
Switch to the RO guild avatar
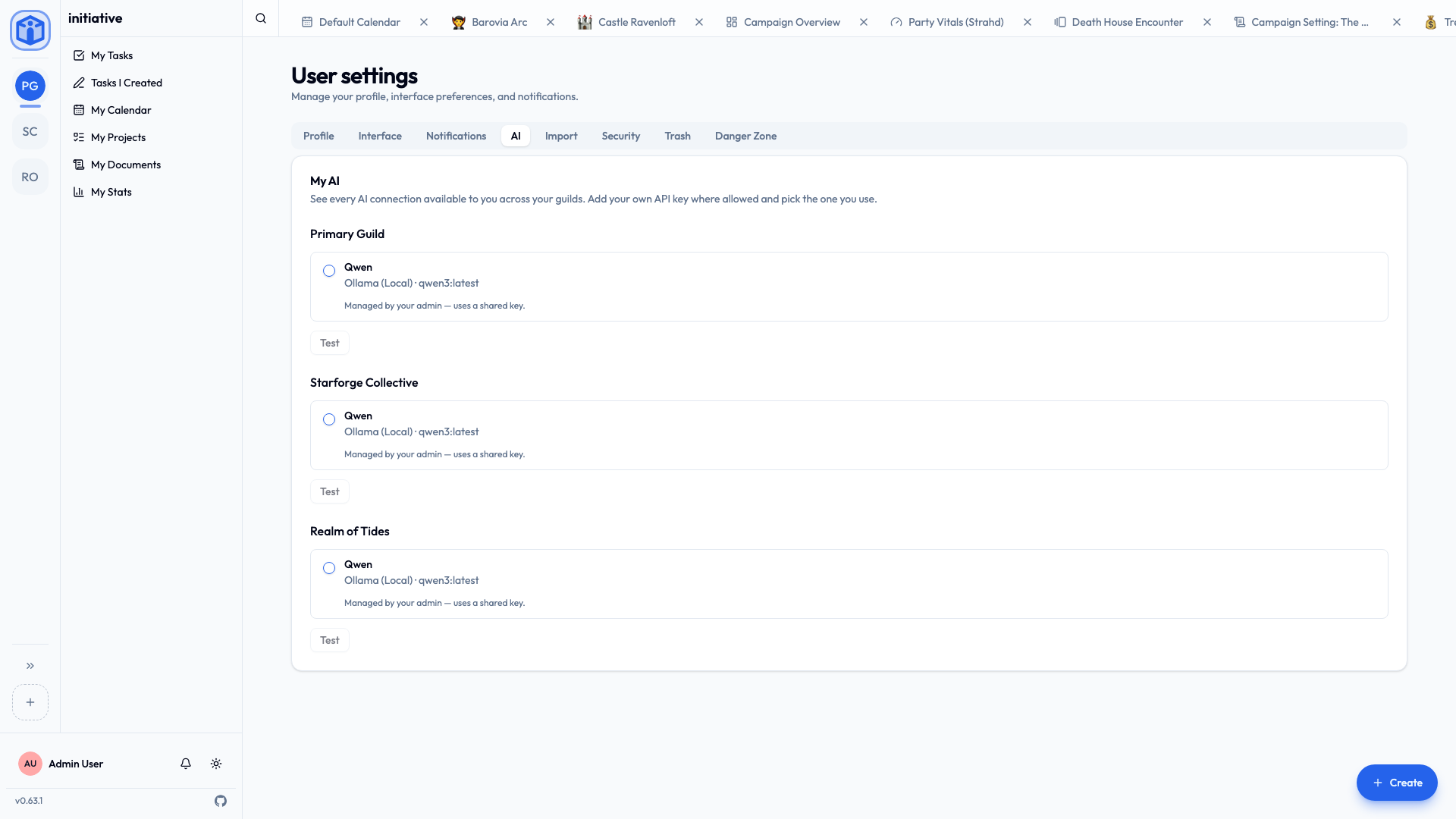[30, 177]
